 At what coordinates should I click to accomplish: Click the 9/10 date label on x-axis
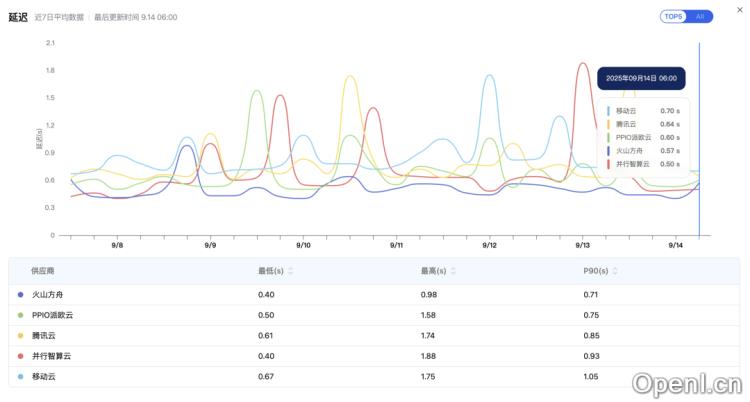coord(303,246)
